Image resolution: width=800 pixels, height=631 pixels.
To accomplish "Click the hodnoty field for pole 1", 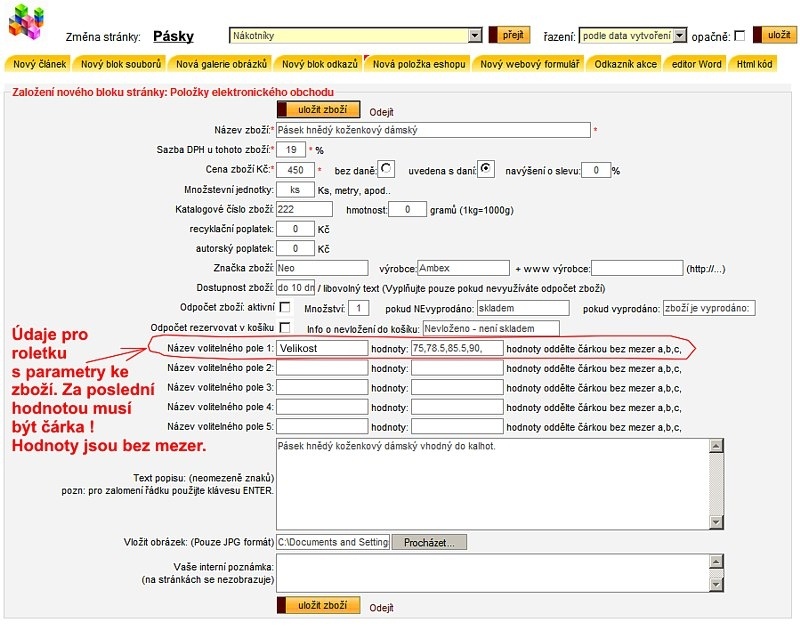I will click(x=457, y=348).
